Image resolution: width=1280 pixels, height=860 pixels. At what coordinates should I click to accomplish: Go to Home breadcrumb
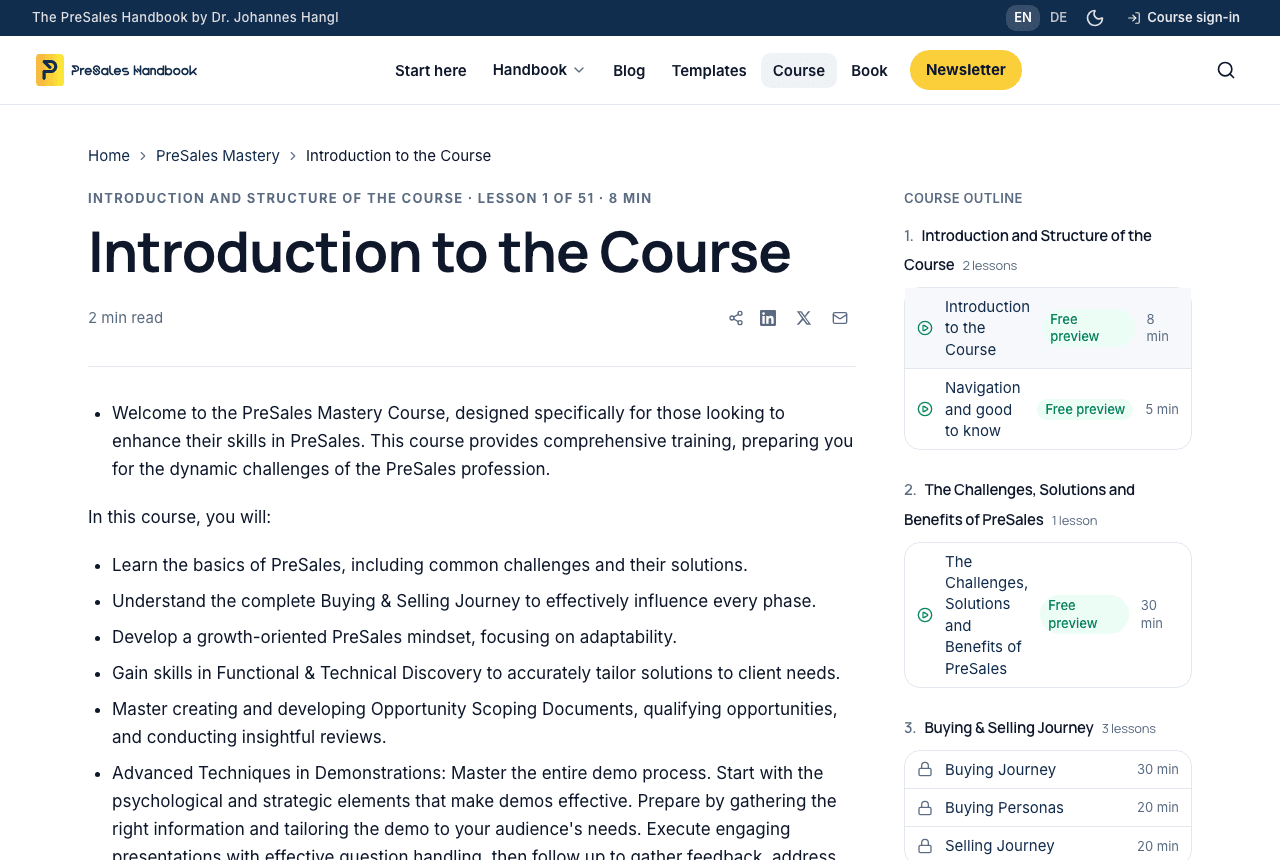click(109, 156)
